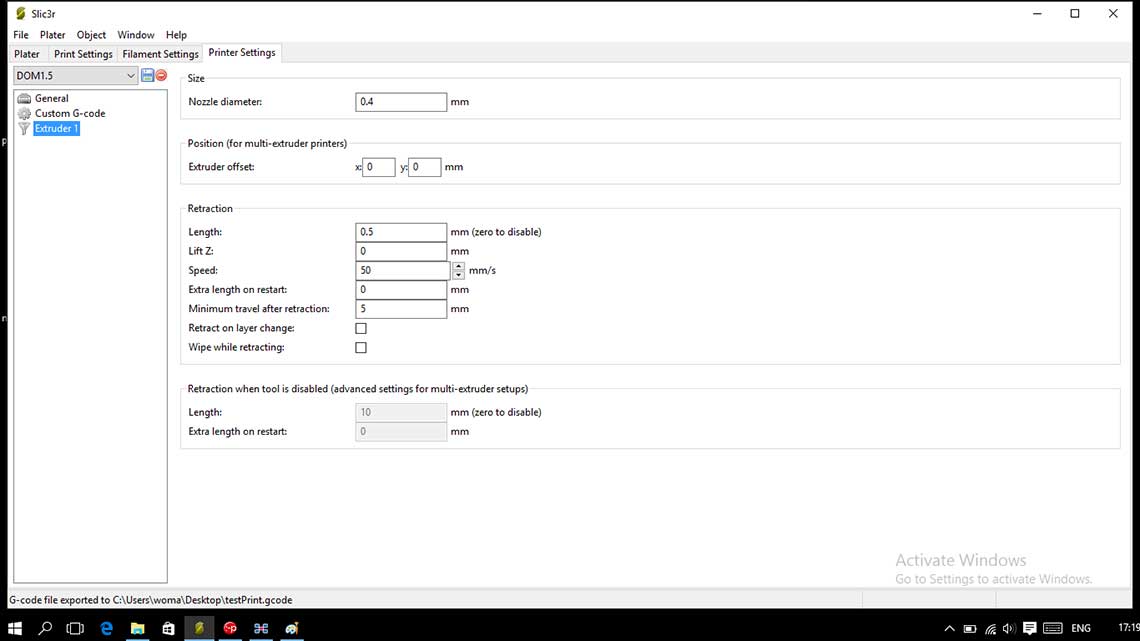The height and width of the screenshot is (641, 1140).
Task: Click the G-code exported status message
Action: 150,600
